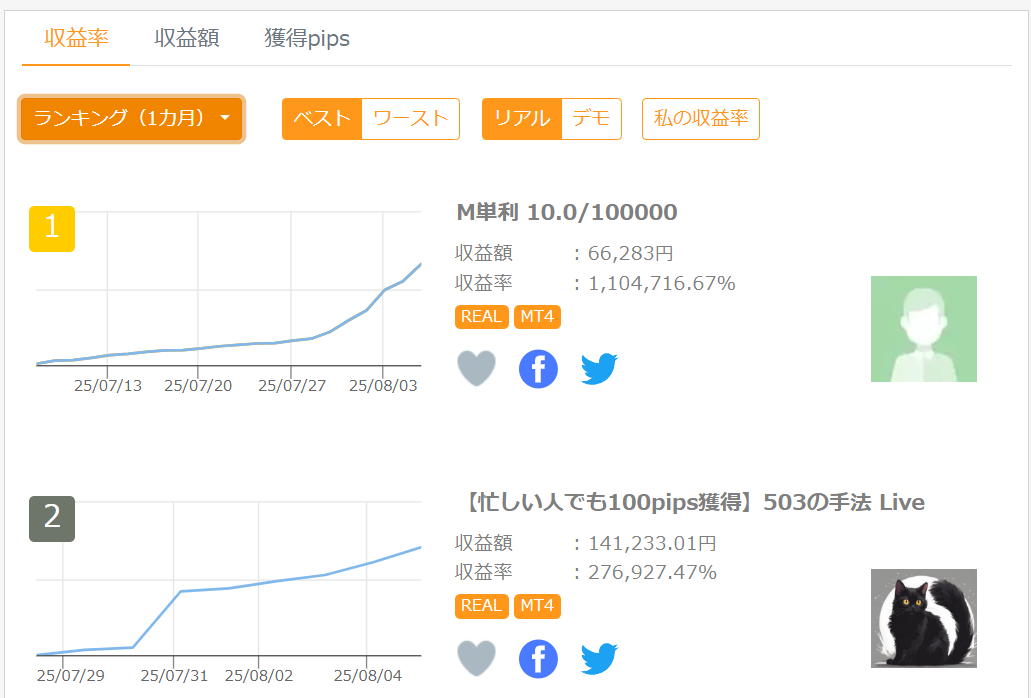The height and width of the screenshot is (698, 1031).
Task: Open 【忙しい人でも100pips獲得】503の手法 Live link
Action: coord(690,502)
